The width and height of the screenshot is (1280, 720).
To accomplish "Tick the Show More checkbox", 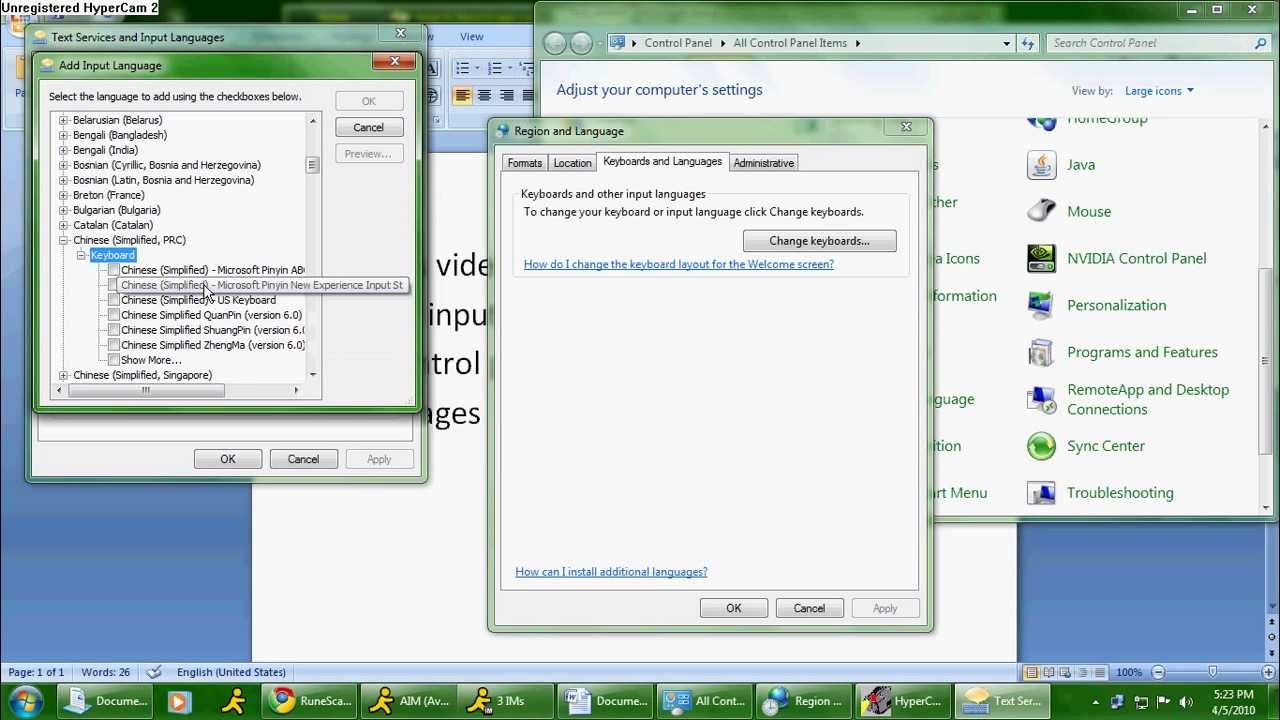I will [114, 360].
